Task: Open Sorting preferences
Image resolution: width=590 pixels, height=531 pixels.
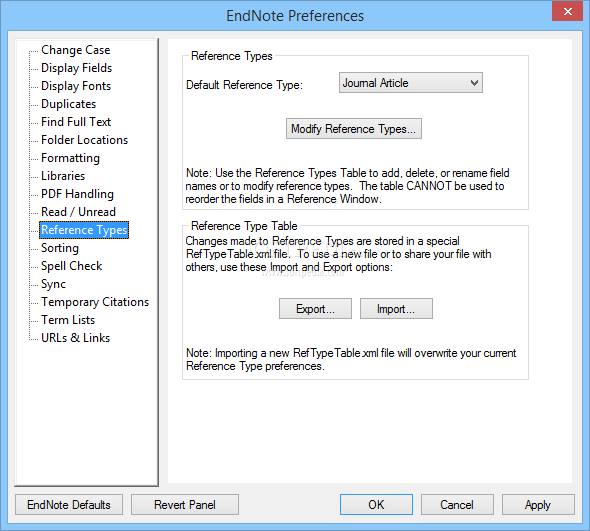Action: coord(60,248)
